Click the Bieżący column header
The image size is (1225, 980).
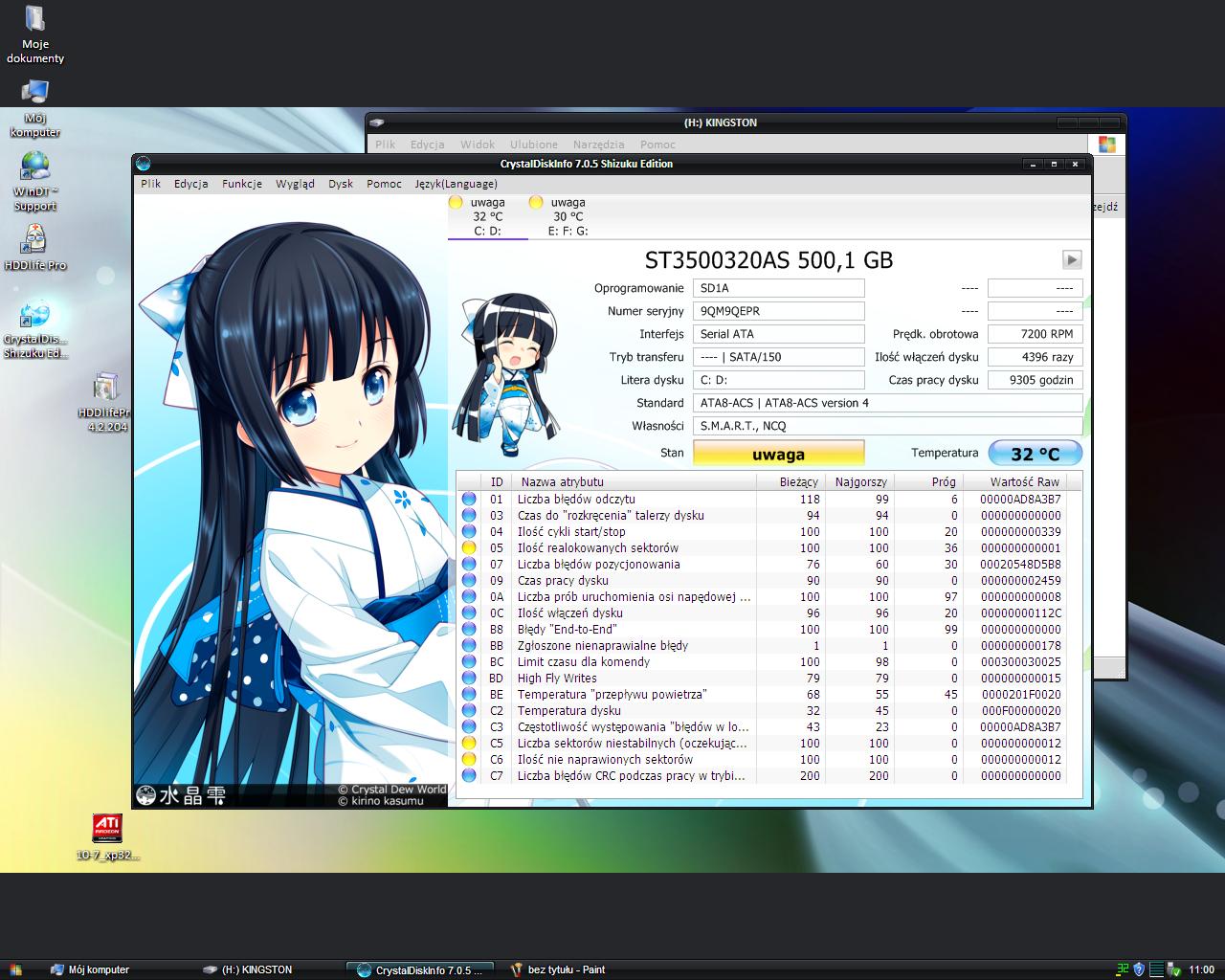pyautogui.click(x=790, y=481)
